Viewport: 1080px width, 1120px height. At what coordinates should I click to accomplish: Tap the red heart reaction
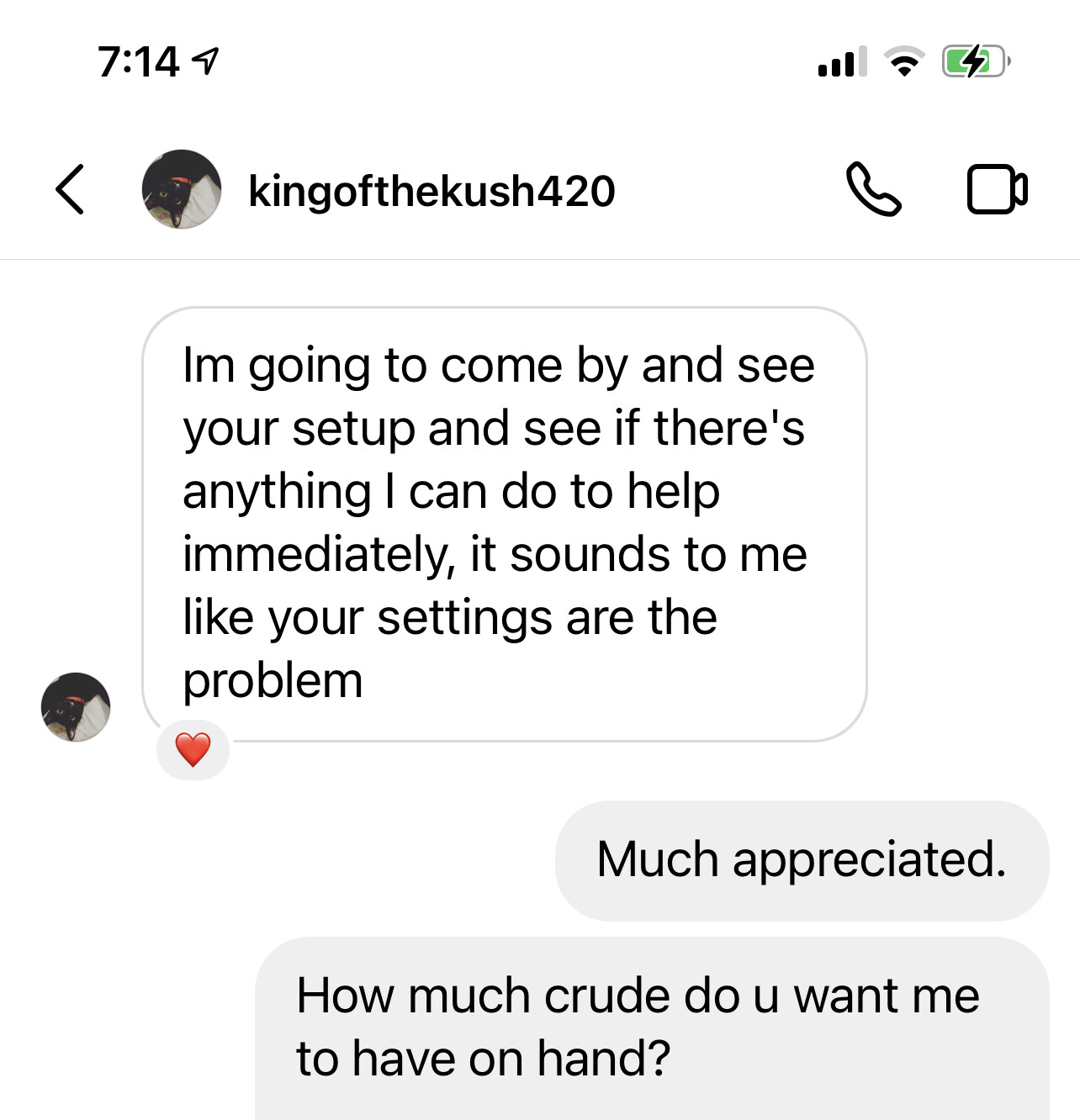tap(193, 749)
